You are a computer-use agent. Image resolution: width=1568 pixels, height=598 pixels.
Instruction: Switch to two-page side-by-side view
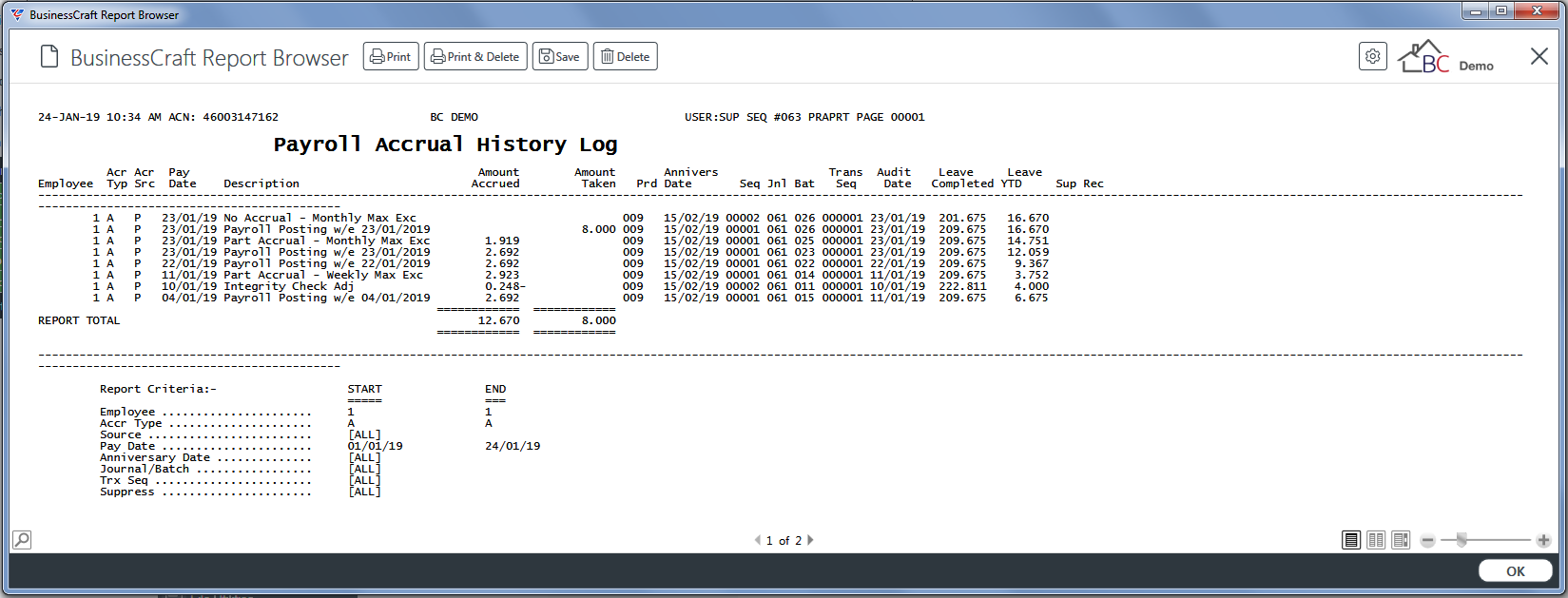[1376, 540]
